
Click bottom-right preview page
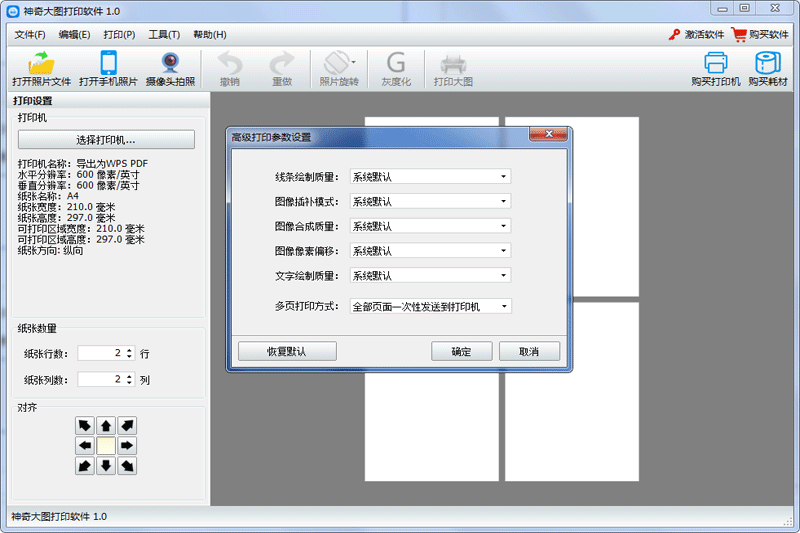[572, 392]
